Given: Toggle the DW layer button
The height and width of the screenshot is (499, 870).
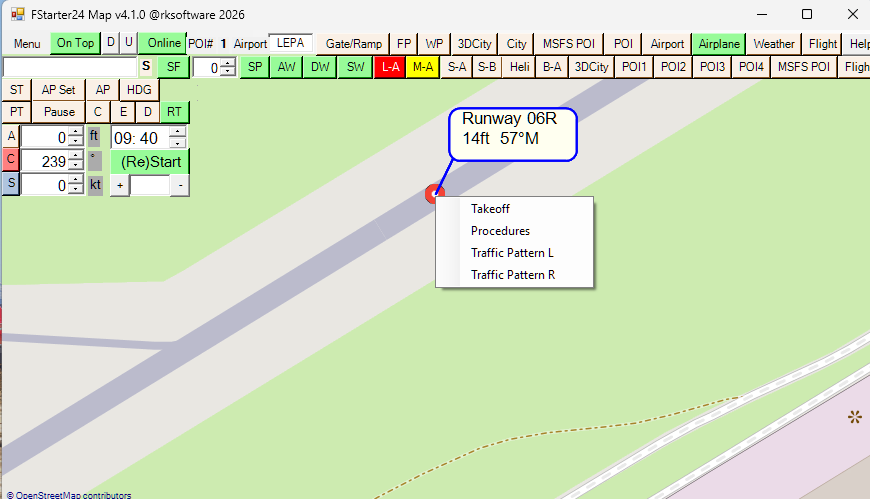Looking at the screenshot, I should [x=320, y=67].
